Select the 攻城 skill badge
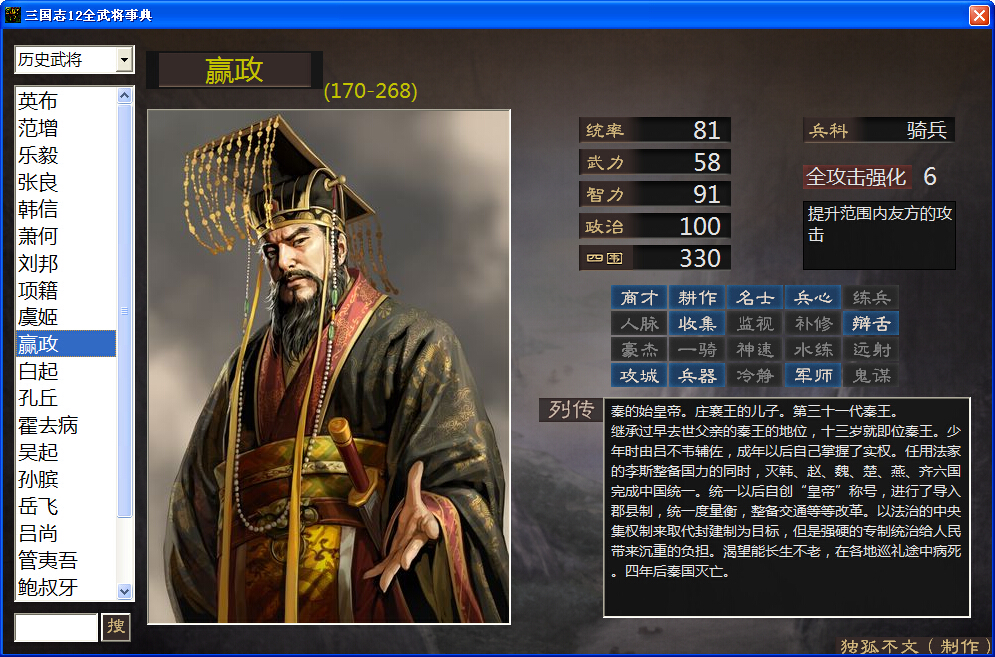This screenshot has height=657, width=995. tap(638, 375)
